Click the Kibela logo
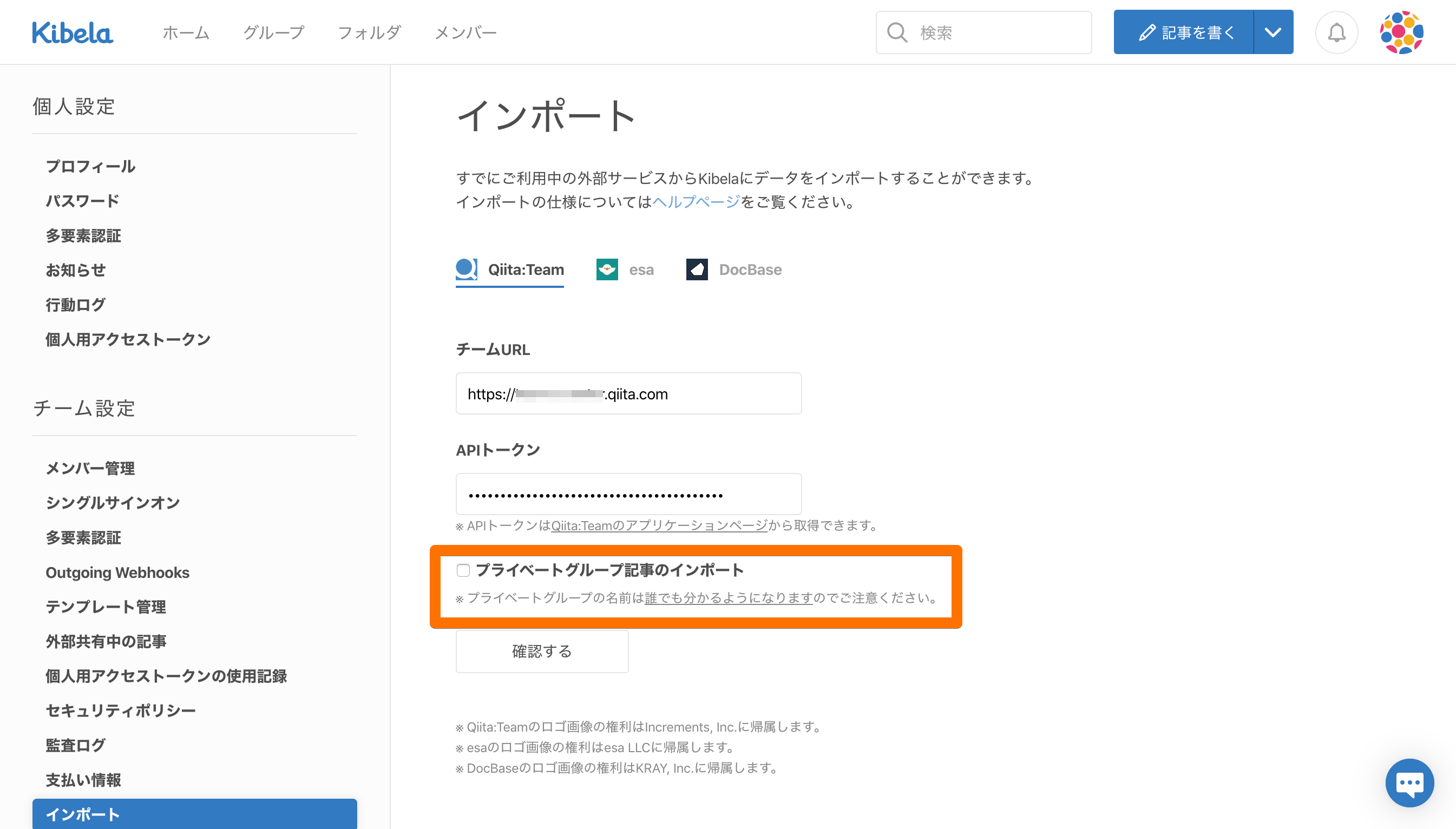This screenshot has height=829, width=1456. [73, 32]
